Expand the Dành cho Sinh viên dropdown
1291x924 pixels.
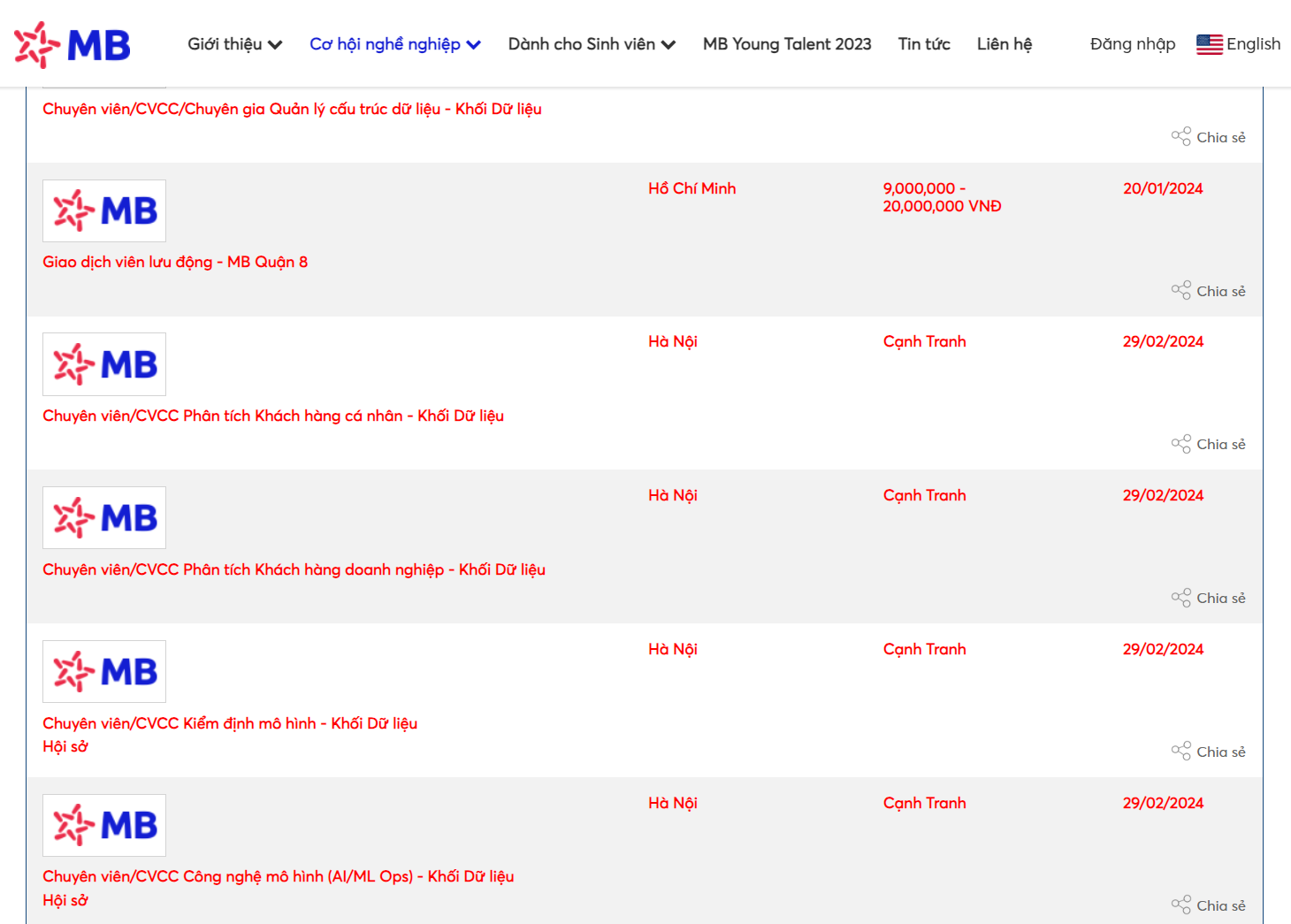coord(592,44)
